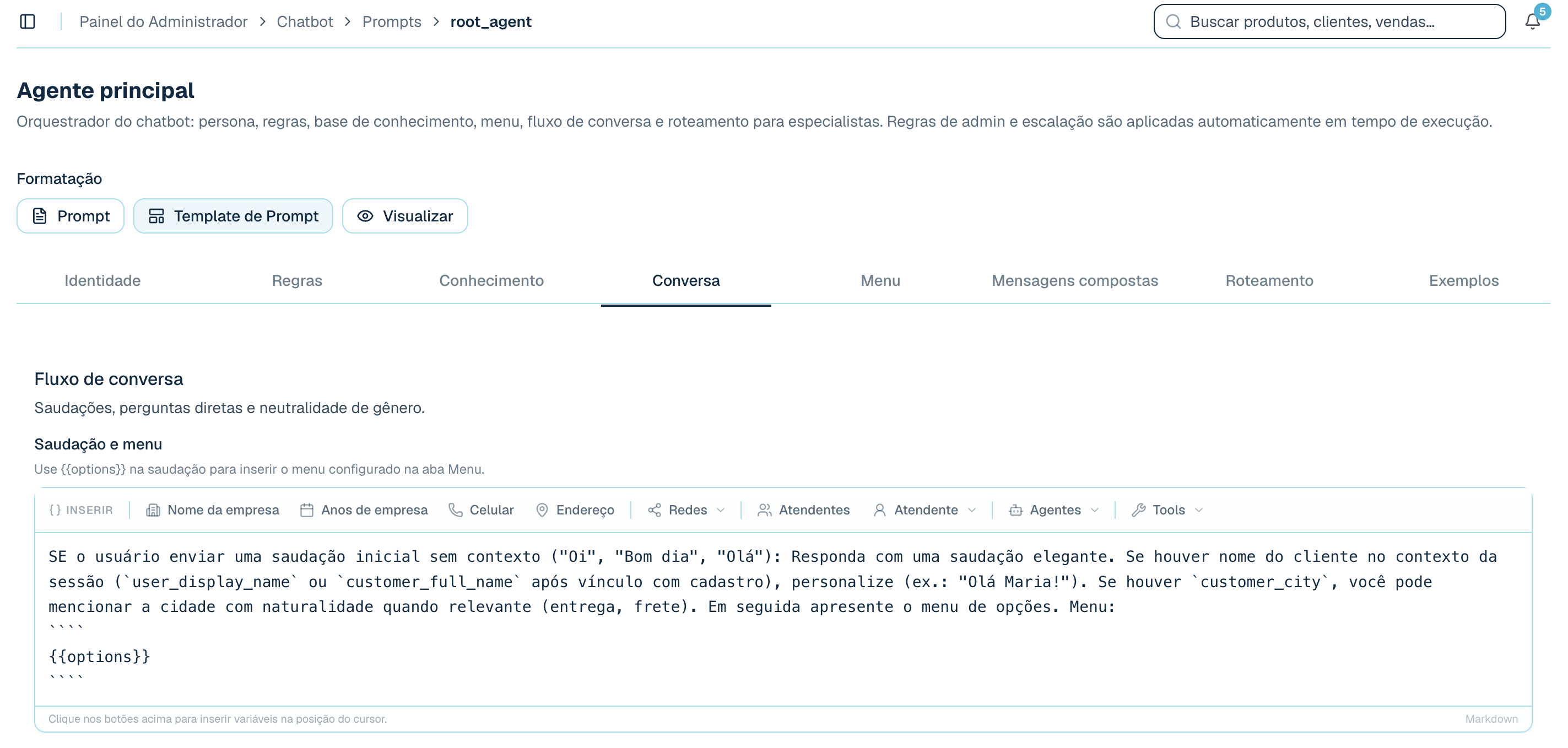Click the document icon on Prompt button
The width and height of the screenshot is (1568, 748).
coord(40,216)
